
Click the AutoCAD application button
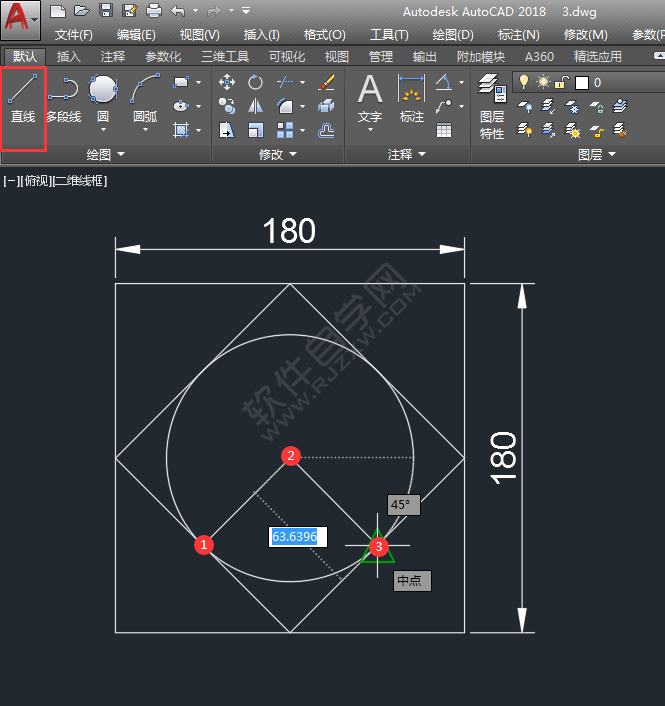click(21, 18)
